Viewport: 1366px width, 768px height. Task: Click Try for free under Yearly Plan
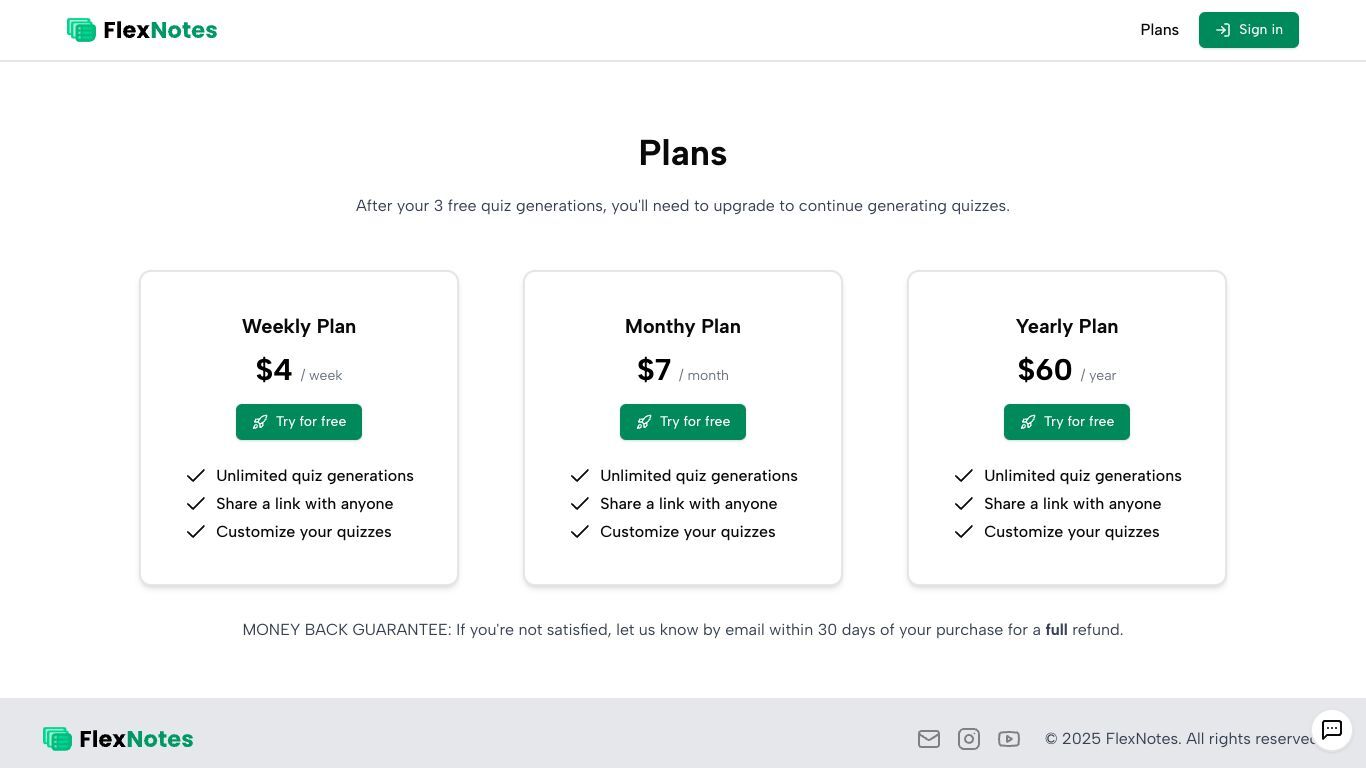[1067, 422]
